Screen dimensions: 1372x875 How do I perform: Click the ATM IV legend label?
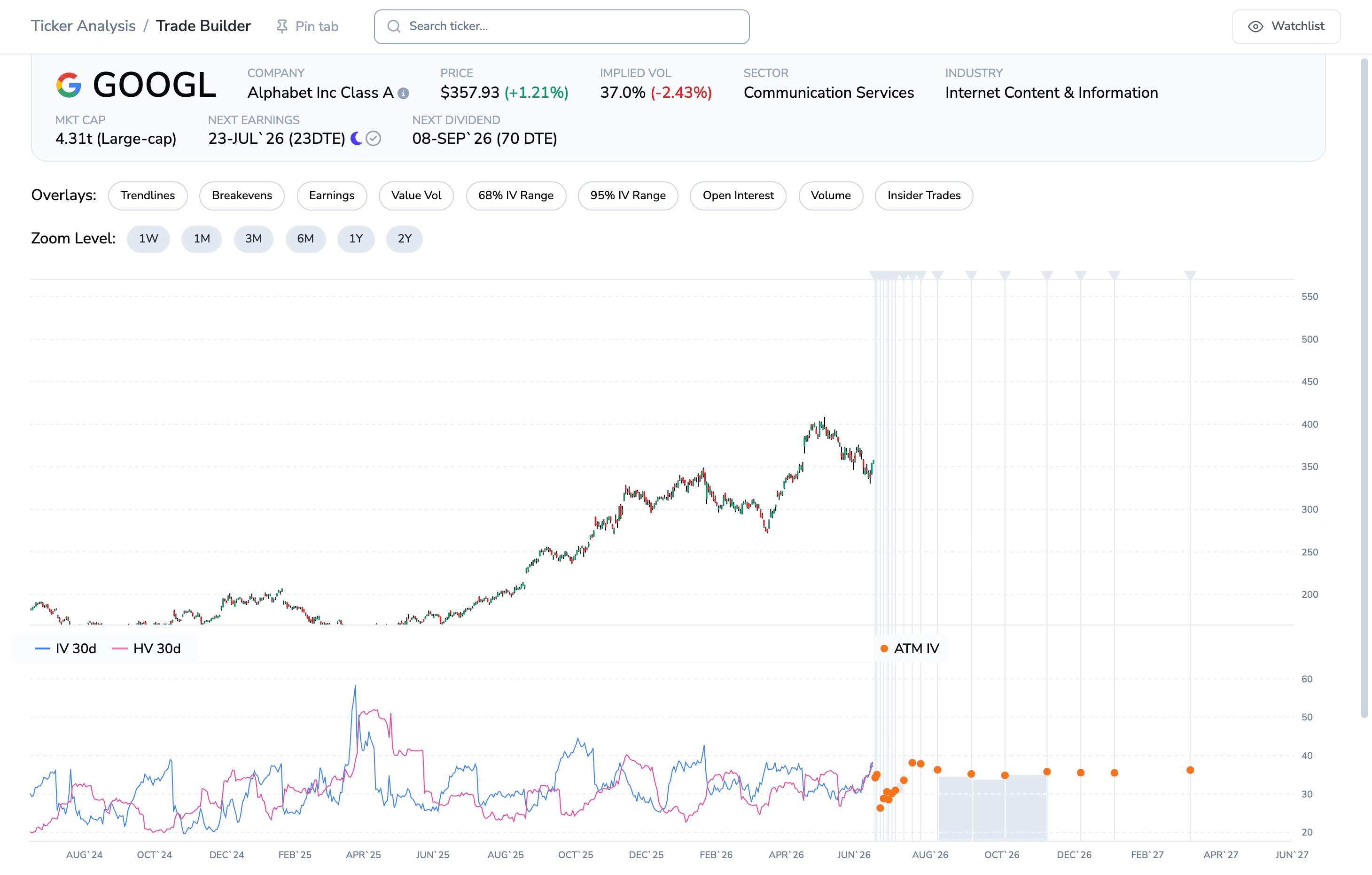[x=916, y=648]
